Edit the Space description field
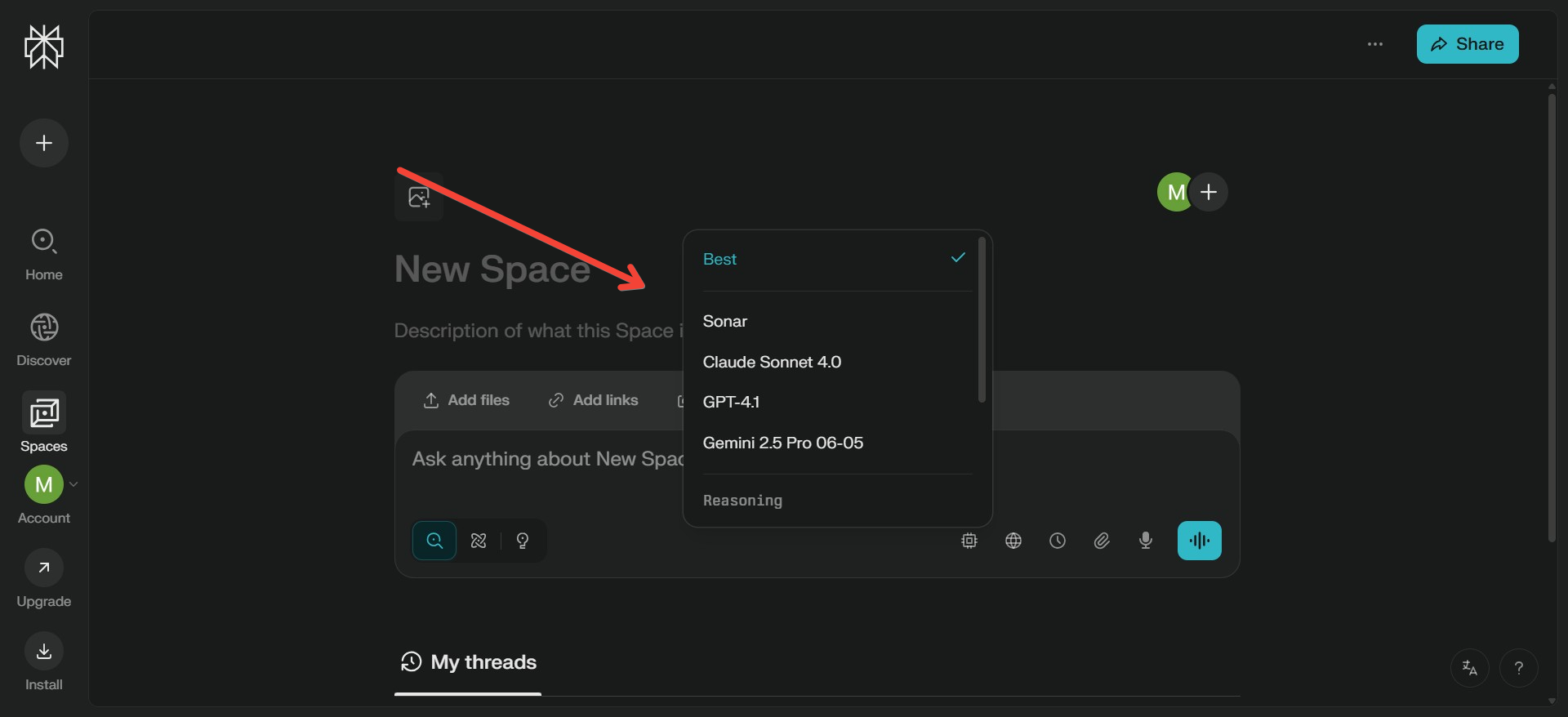The height and width of the screenshot is (717, 1568). click(x=539, y=331)
